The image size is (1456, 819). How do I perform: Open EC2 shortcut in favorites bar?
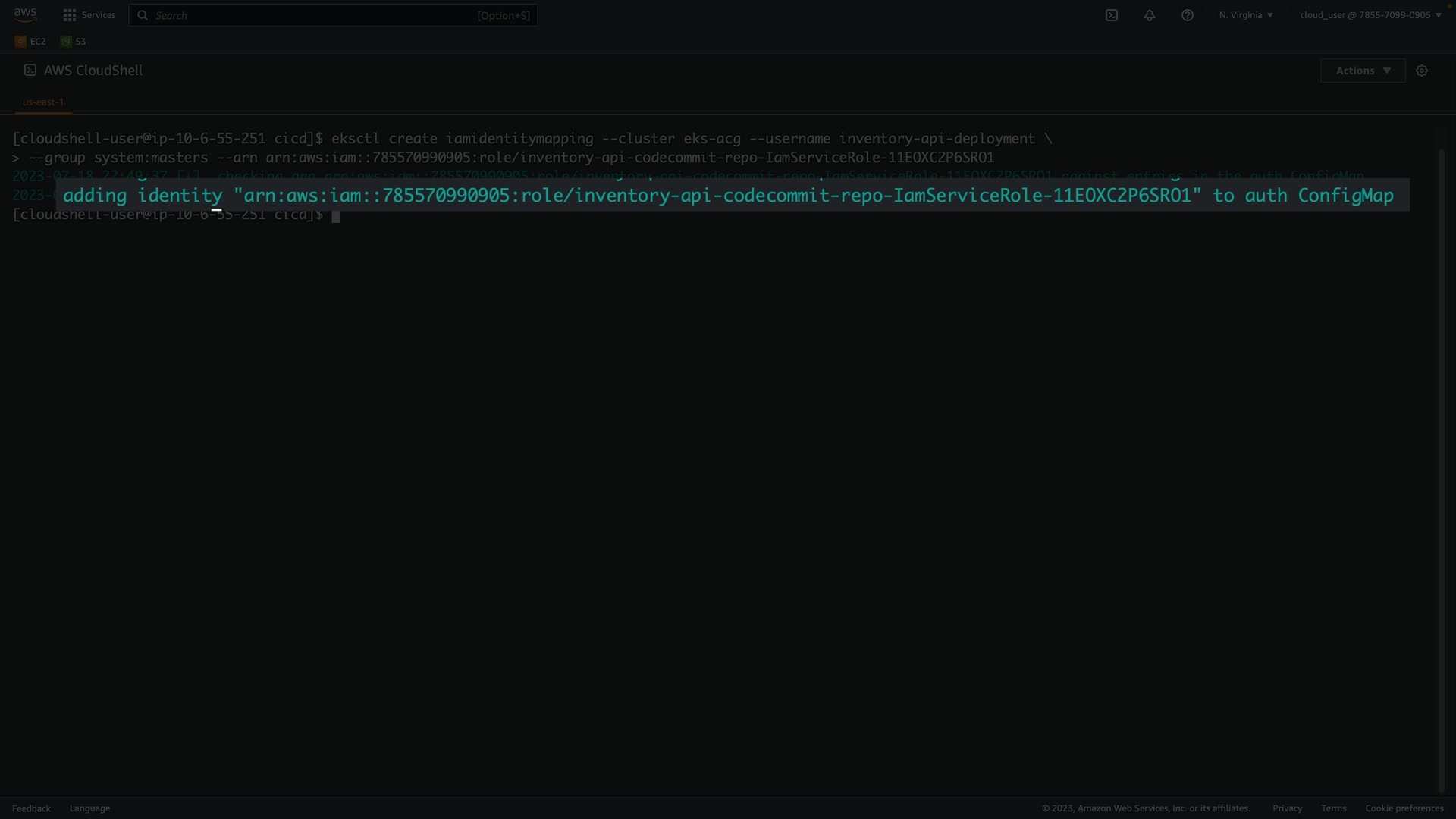tap(30, 42)
